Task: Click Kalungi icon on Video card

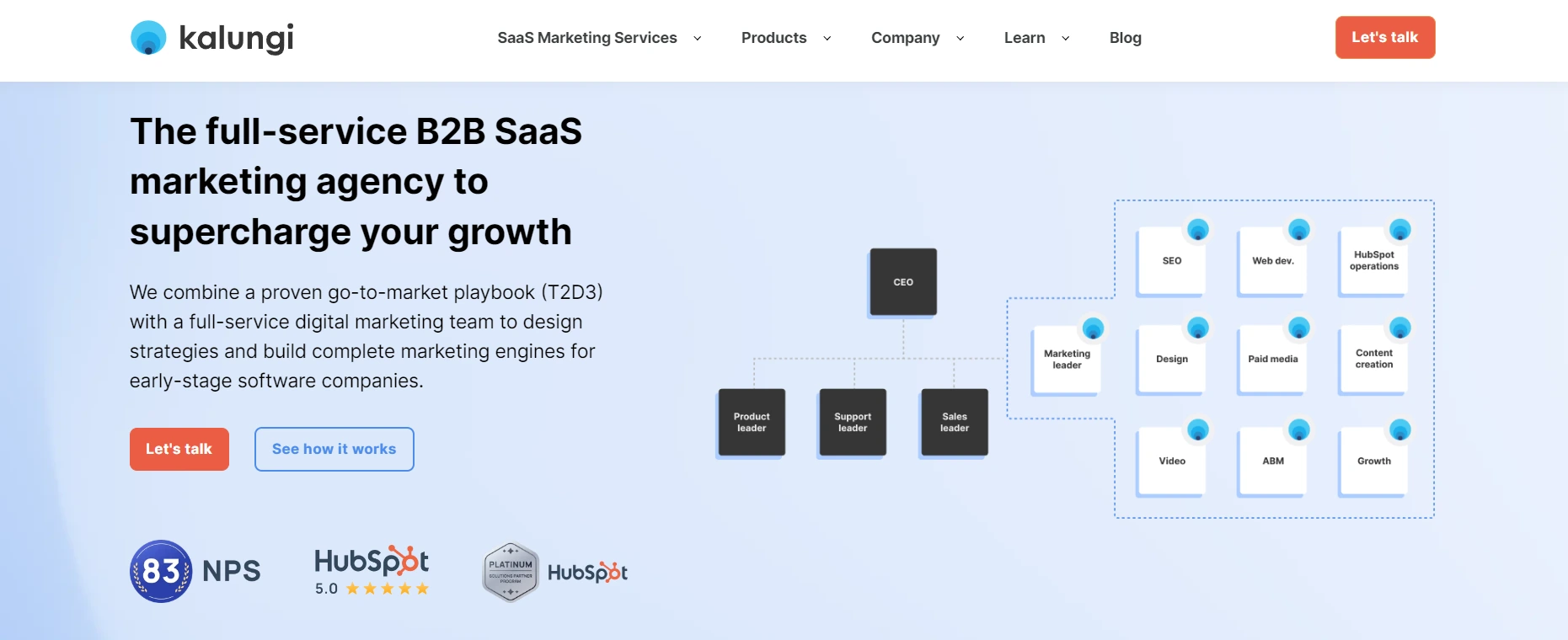Action: point(1198,429)
